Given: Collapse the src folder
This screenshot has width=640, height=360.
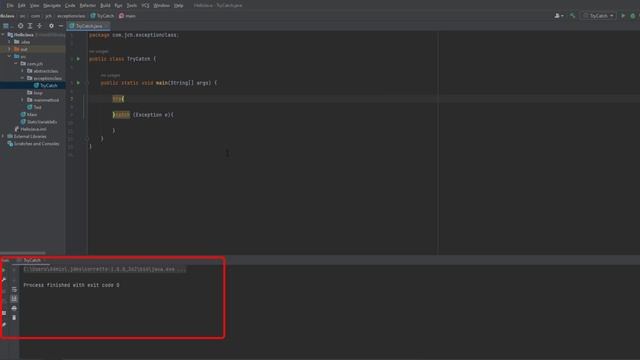Looking at the screenshot, I should (10, 56).
